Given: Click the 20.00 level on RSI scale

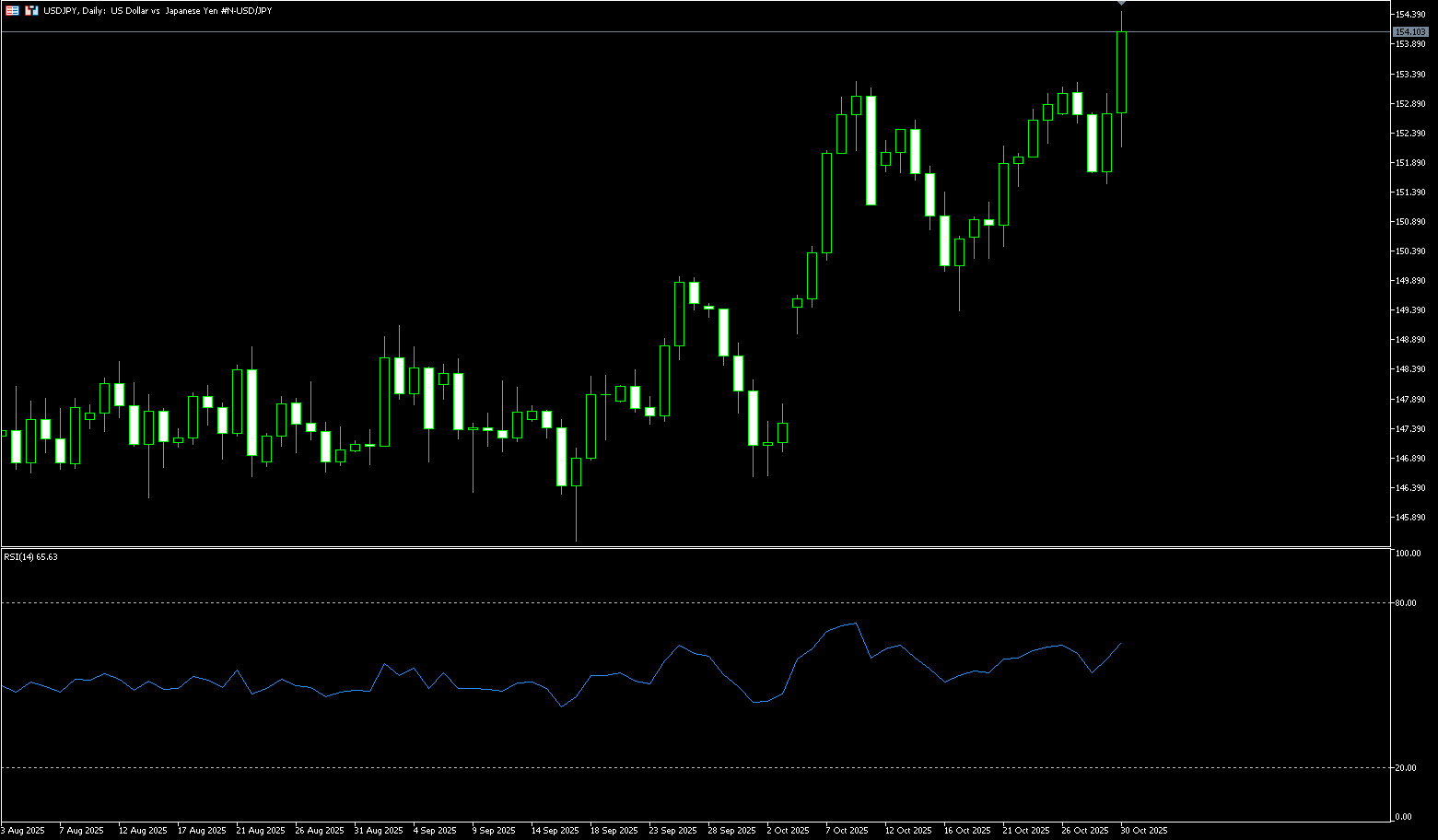Looking at the screenshot, I should click(x=1407, y=767).
